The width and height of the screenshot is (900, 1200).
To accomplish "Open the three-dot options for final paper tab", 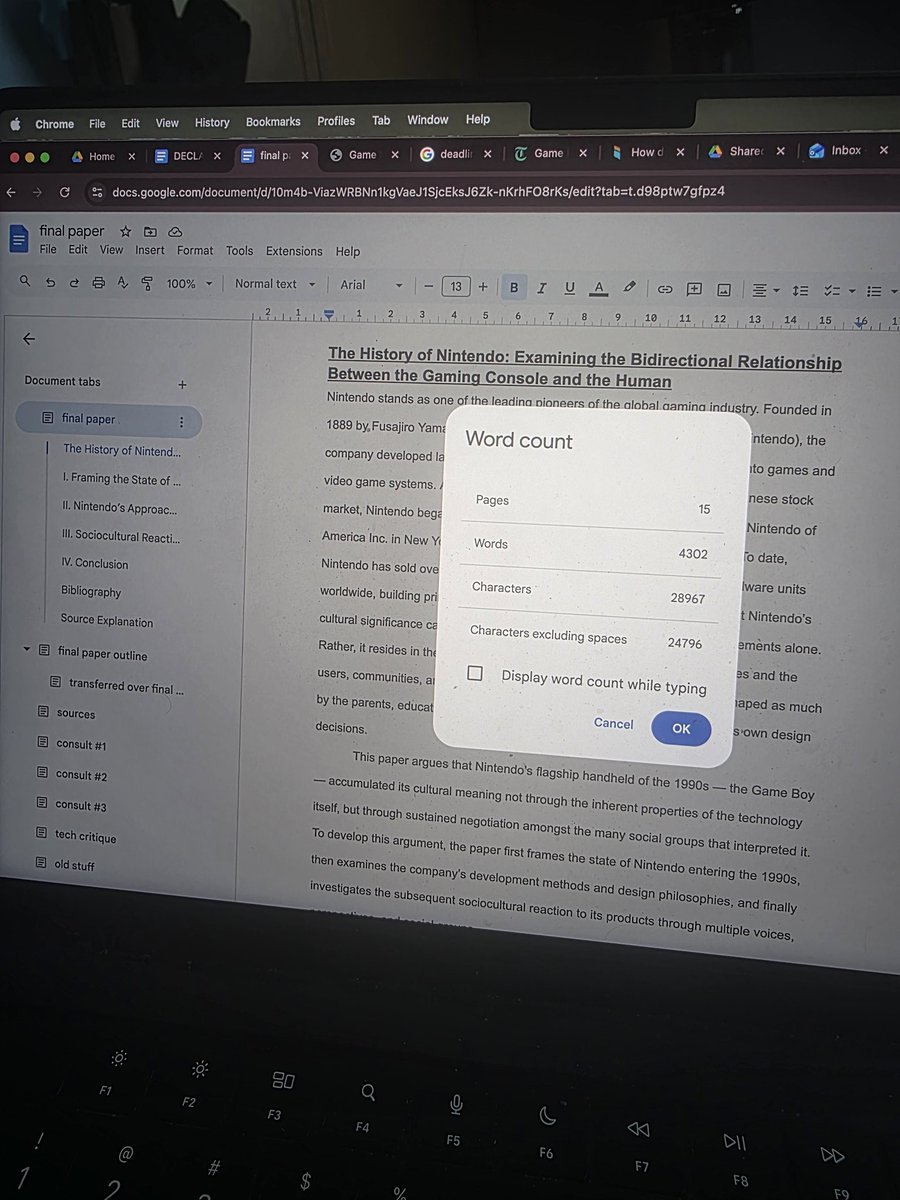I will (181, 422).
